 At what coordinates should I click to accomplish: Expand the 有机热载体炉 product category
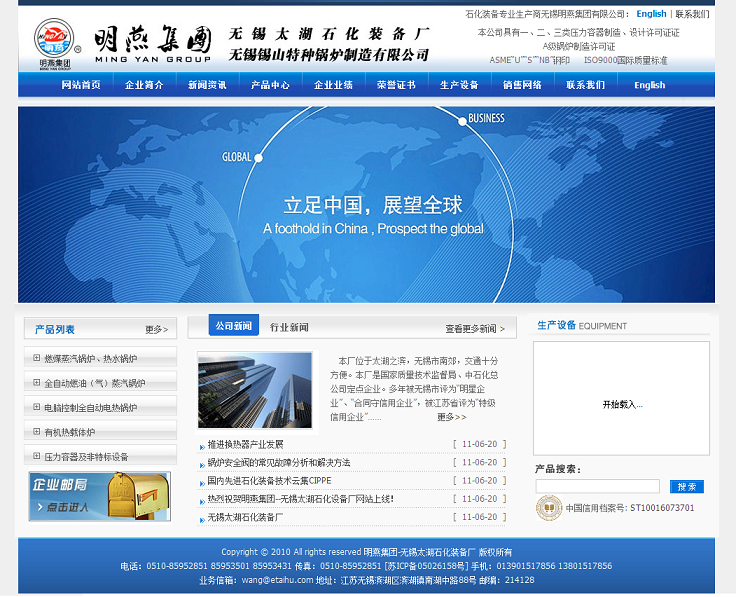(37, 431)
